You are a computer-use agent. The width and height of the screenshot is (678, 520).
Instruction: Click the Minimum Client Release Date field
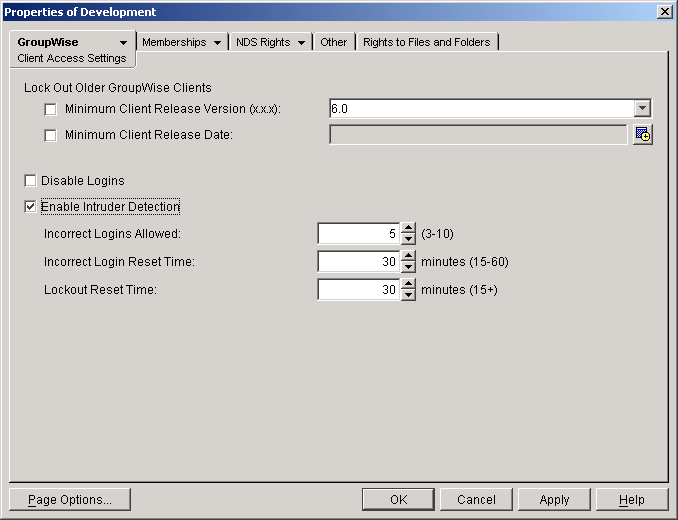tap(478, 135)
